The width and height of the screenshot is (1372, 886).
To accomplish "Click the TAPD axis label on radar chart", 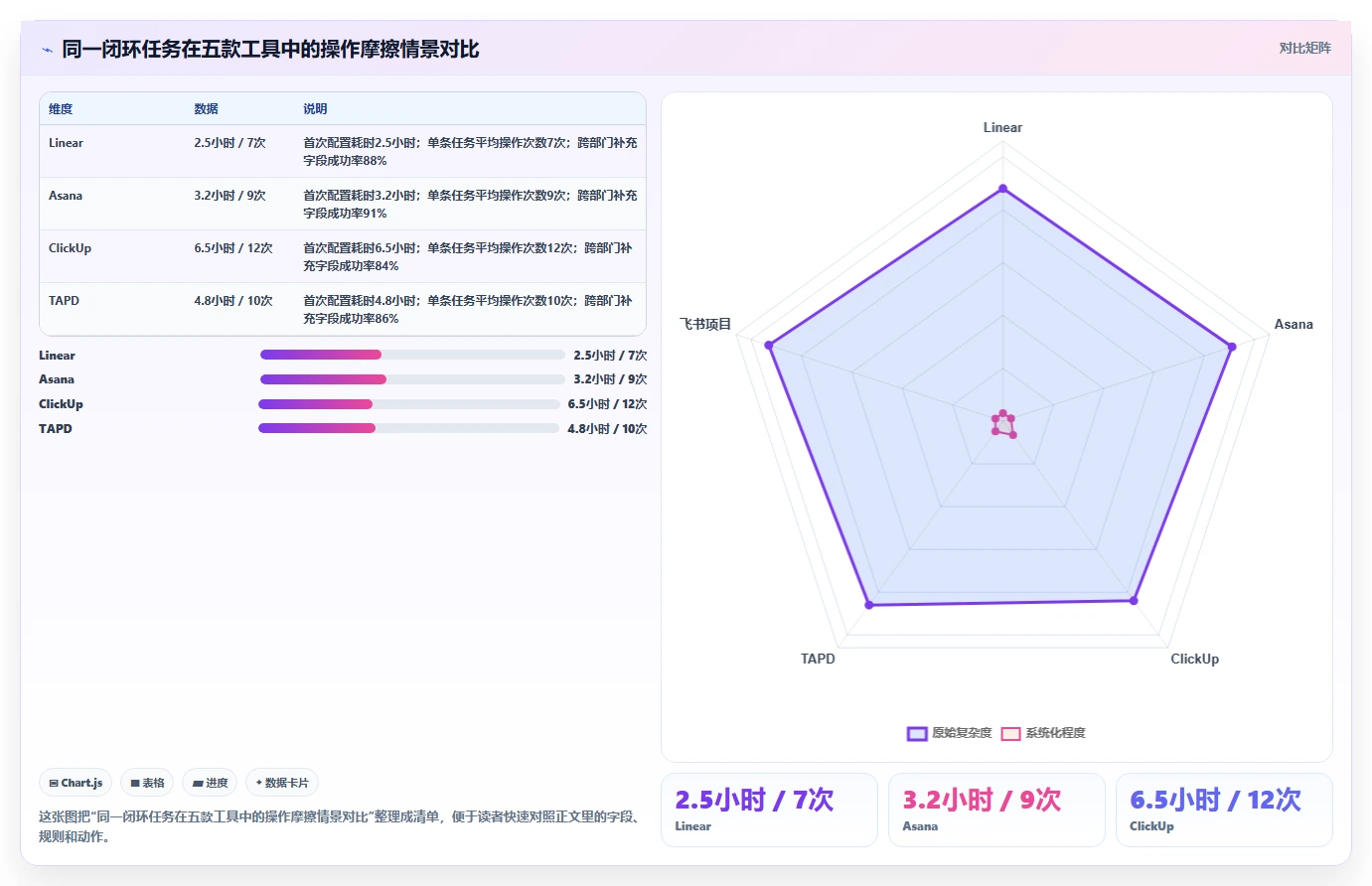I will [818, 659].
